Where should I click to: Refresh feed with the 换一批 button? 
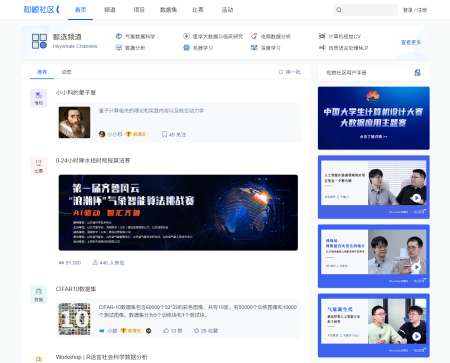(290, 72)
